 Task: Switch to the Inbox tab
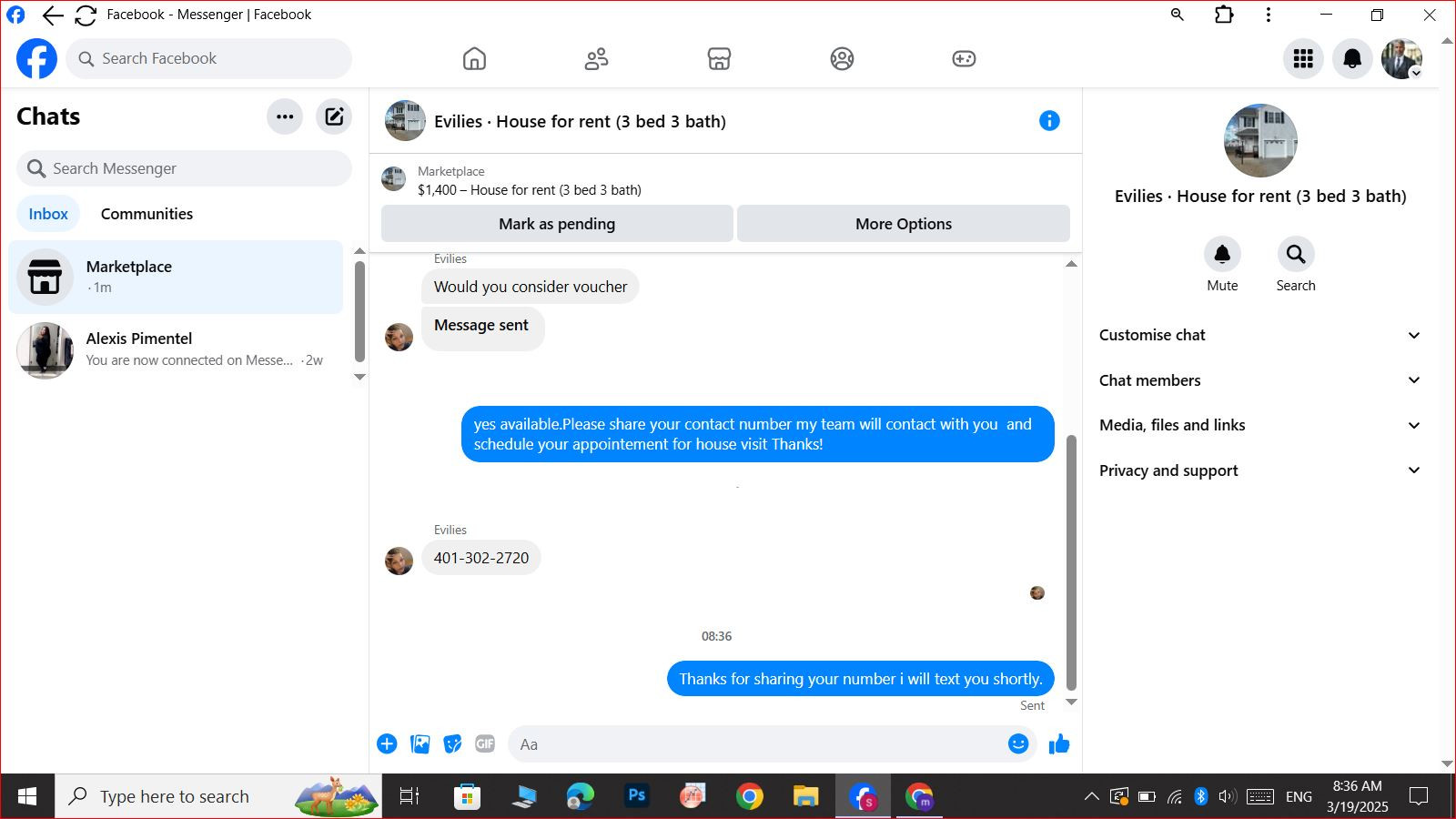click(x=48, y=214)
